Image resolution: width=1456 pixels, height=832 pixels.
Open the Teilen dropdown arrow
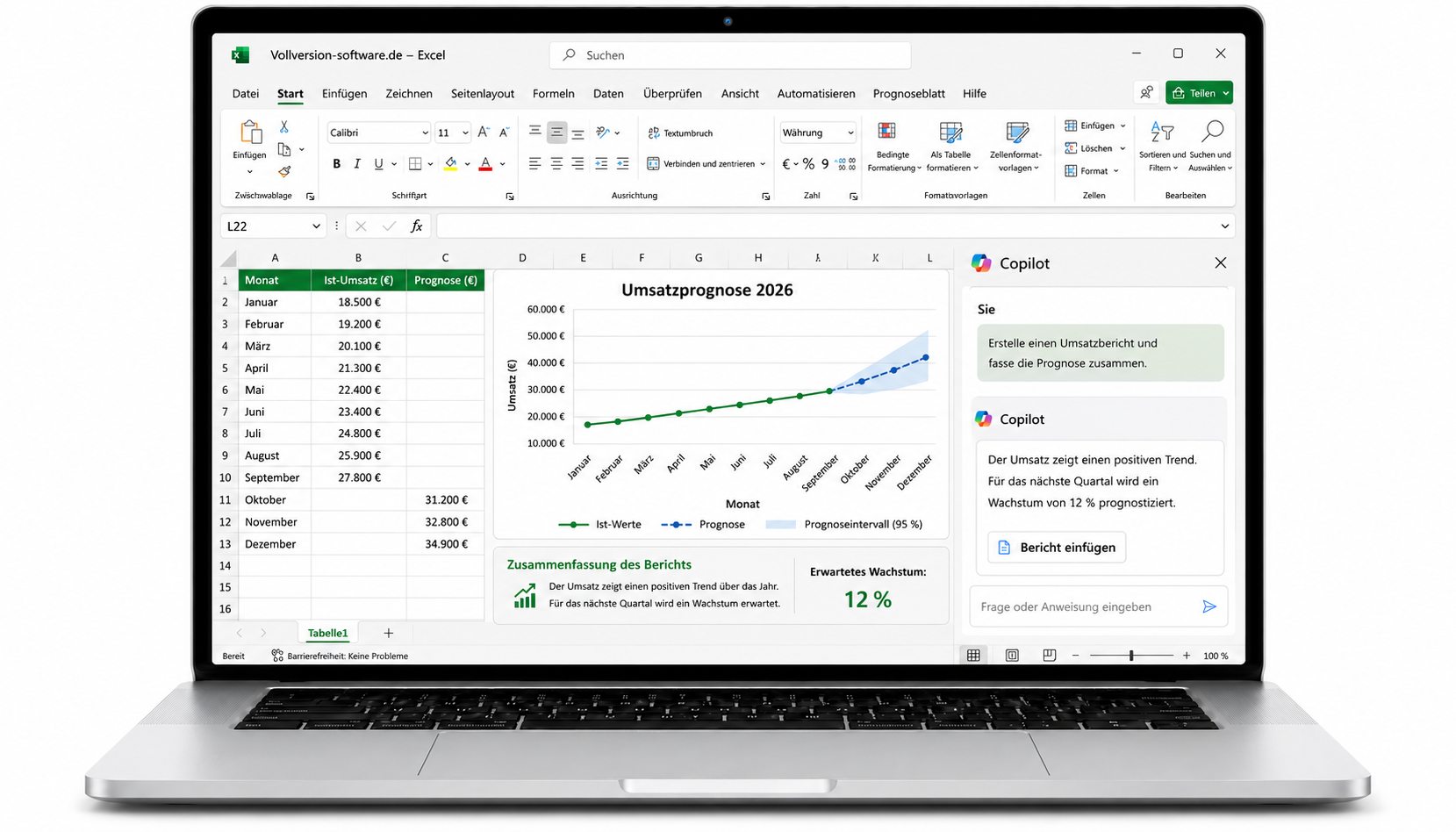(x=1226, y=93)
